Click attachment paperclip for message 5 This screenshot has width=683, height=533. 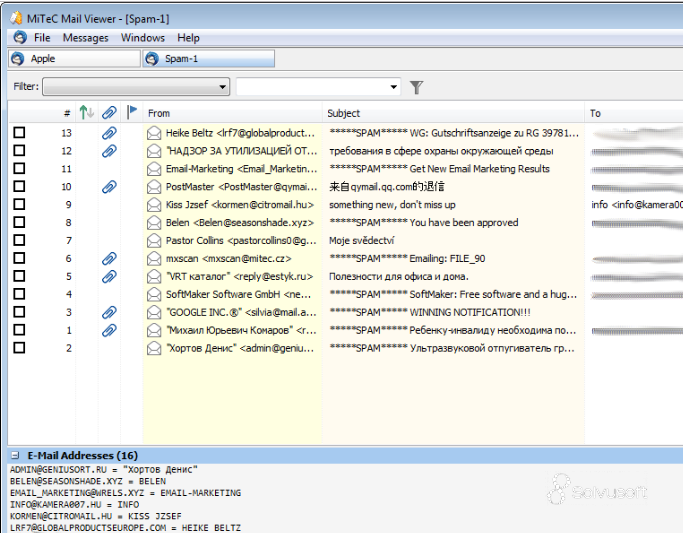[109, 277]
